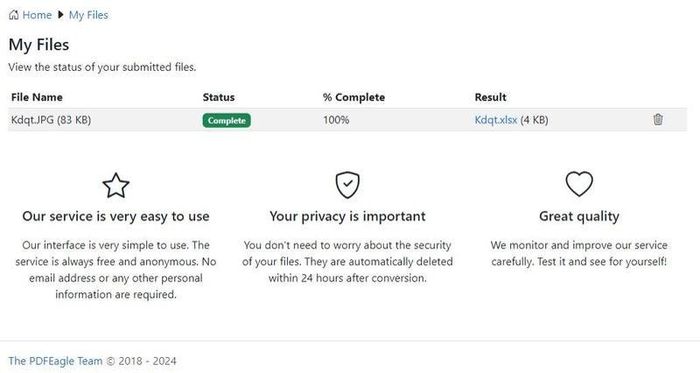Click the Home icon in breadcrumb

14,15
